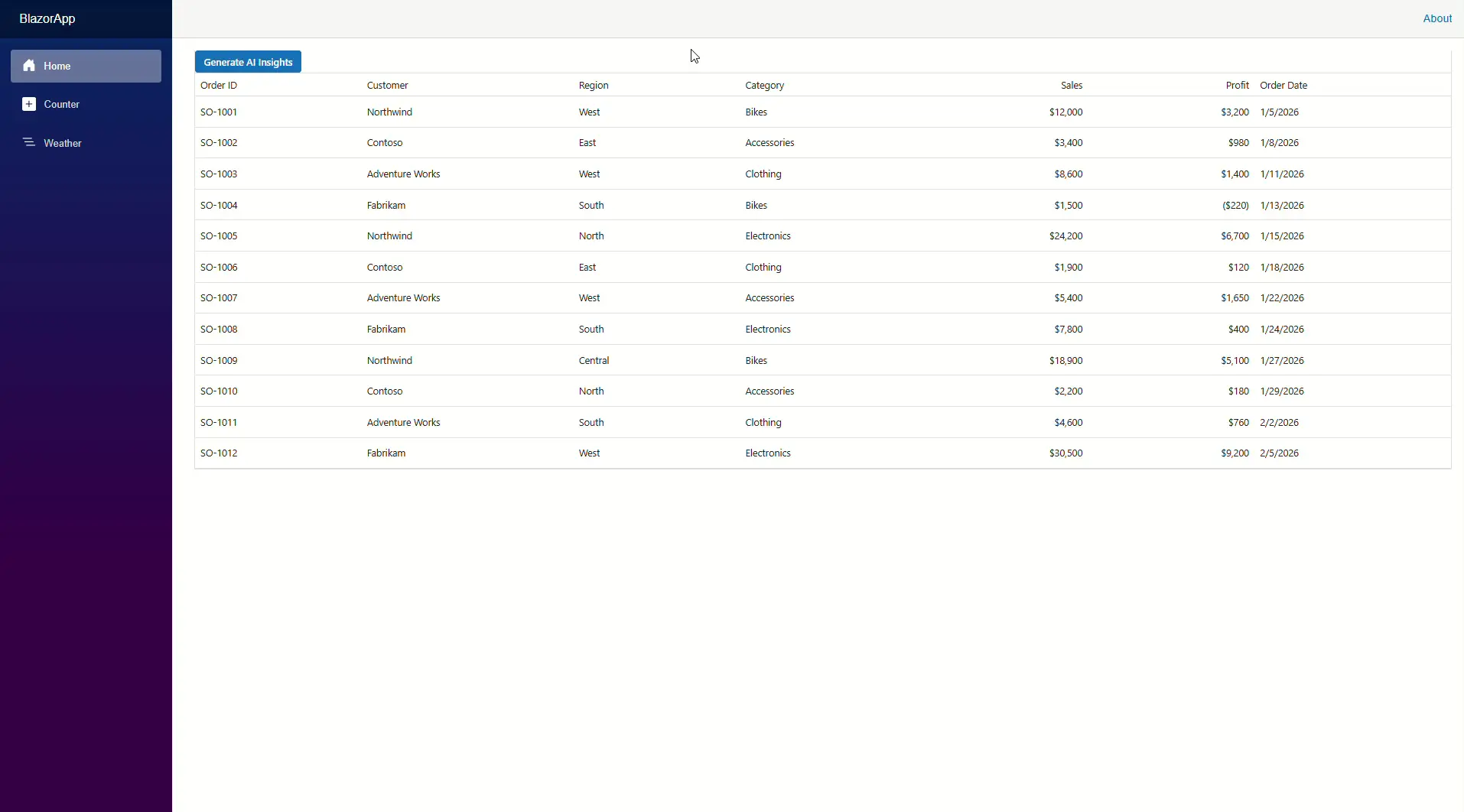The image size is (1464, 812).
Task: Click Clothing category in row SO-1011
Action: point(763,423)
